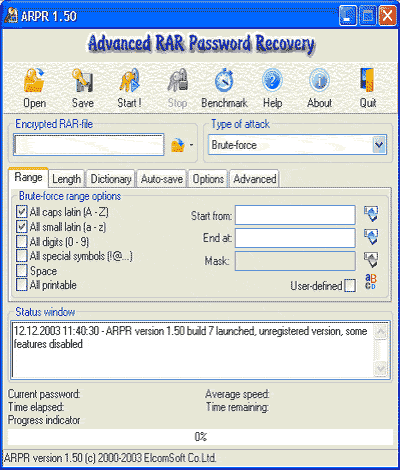Enable All special symbols checkbox
Viewport: 400px width, 470px height.
22,256
